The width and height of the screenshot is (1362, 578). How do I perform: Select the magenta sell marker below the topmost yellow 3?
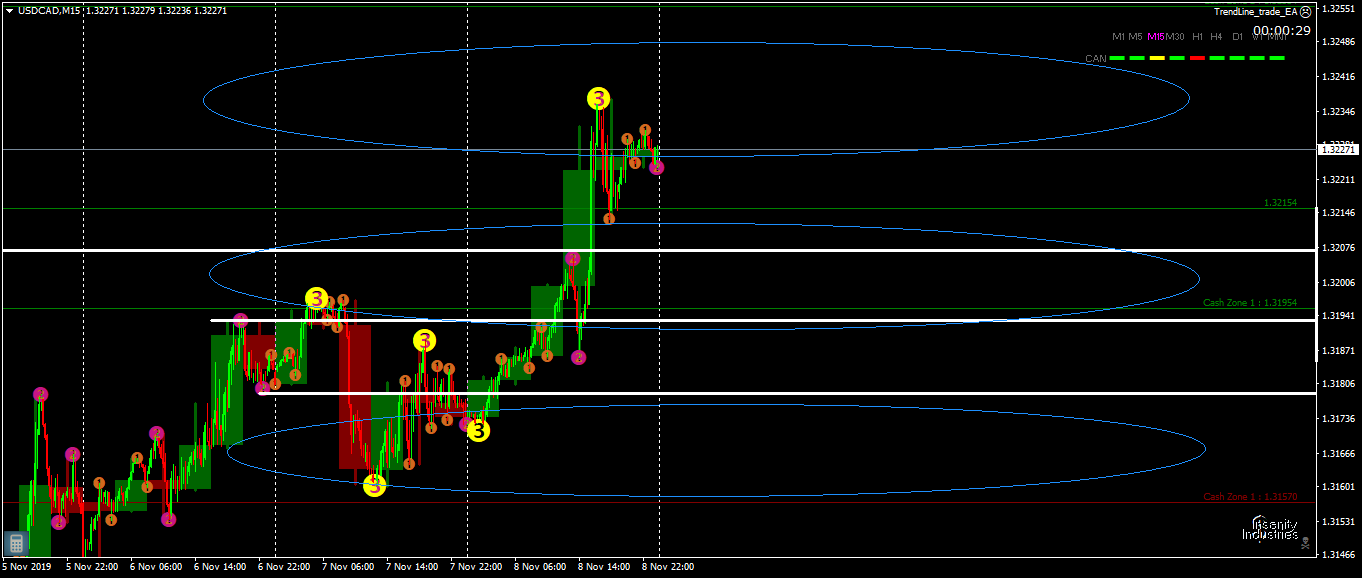pyautogui.click(x=657, y=167)
